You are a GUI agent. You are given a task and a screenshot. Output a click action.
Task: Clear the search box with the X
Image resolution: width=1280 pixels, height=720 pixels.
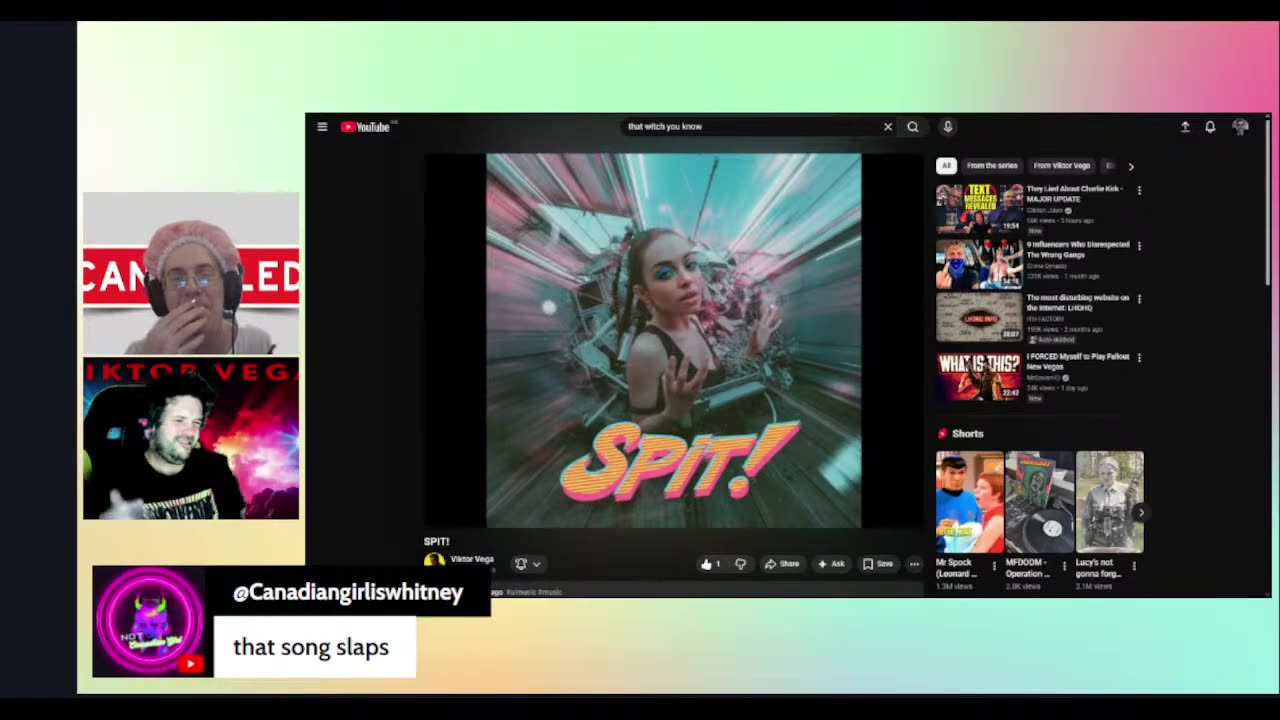pyautogui.click(x=887, y=127)
